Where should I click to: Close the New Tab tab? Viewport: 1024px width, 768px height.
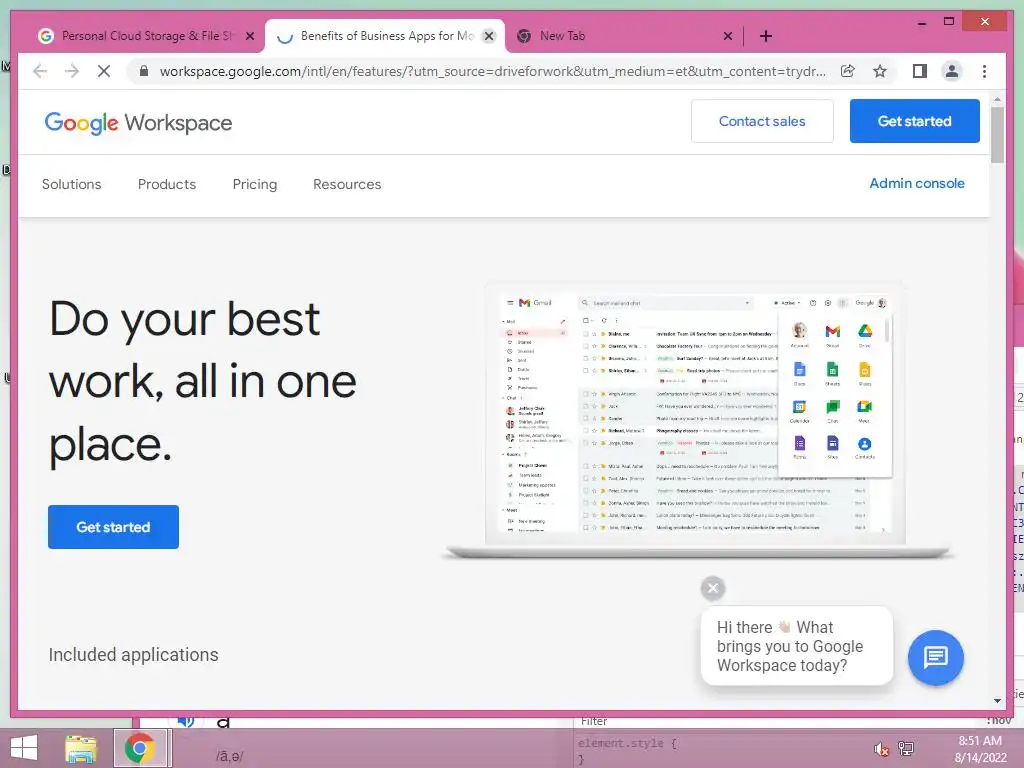[x=728, y=36]
